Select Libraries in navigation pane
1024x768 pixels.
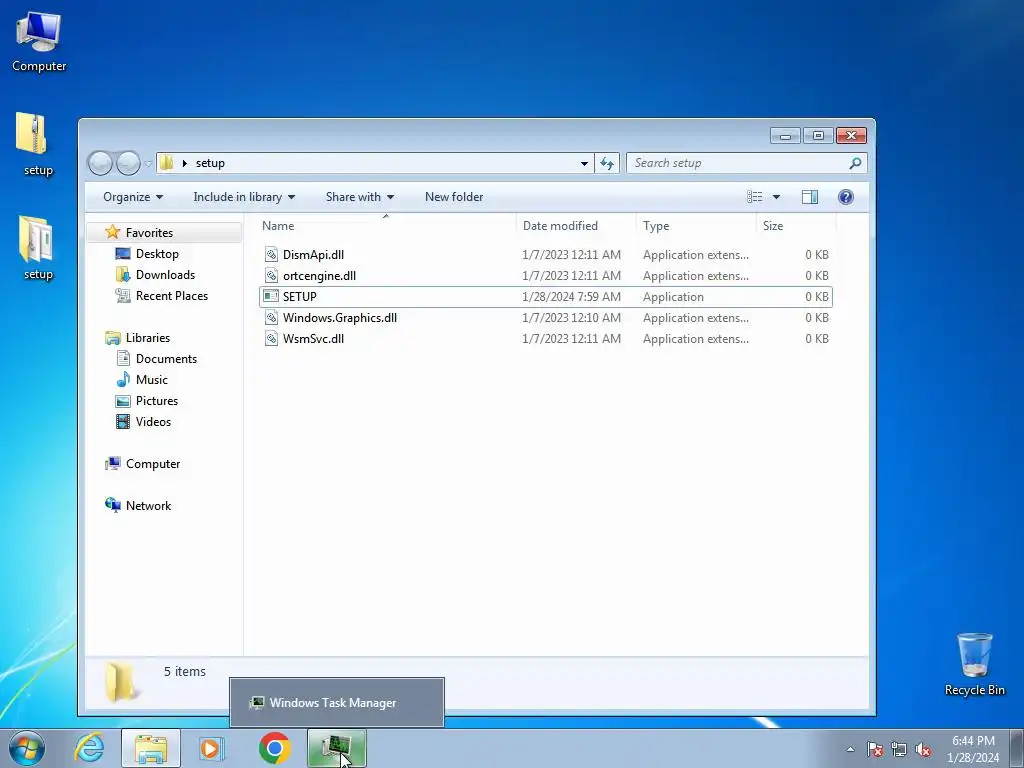pos(148,338)
